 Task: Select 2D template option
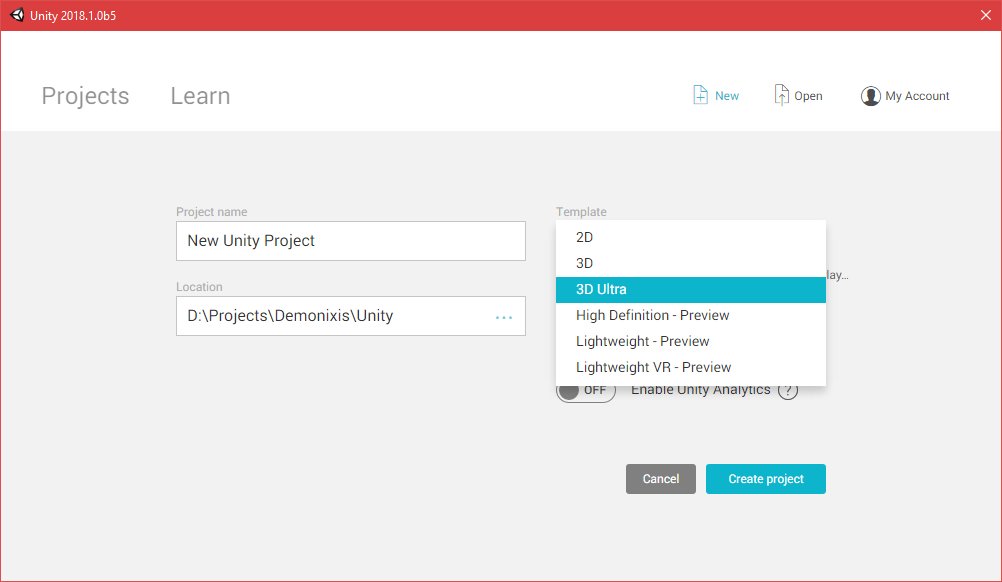[x=691, y=237]
